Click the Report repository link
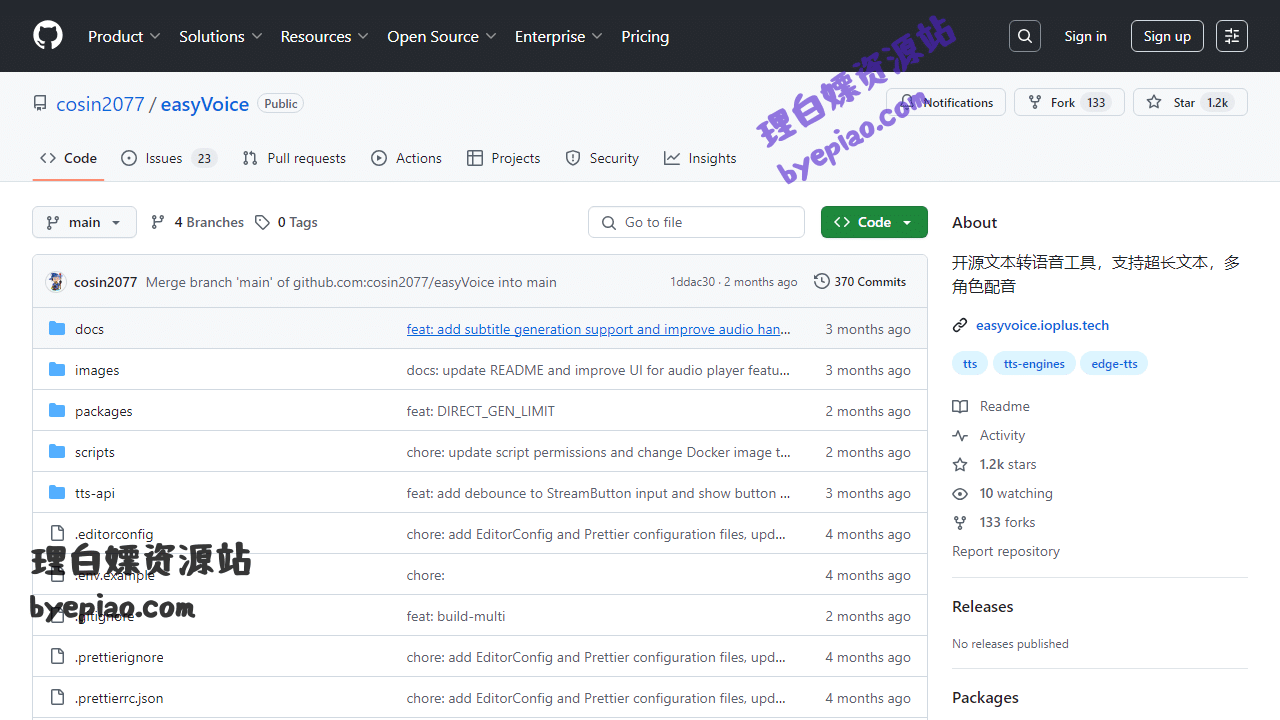Viewport: 1280px width, 720px height. tap(1006, 551)
